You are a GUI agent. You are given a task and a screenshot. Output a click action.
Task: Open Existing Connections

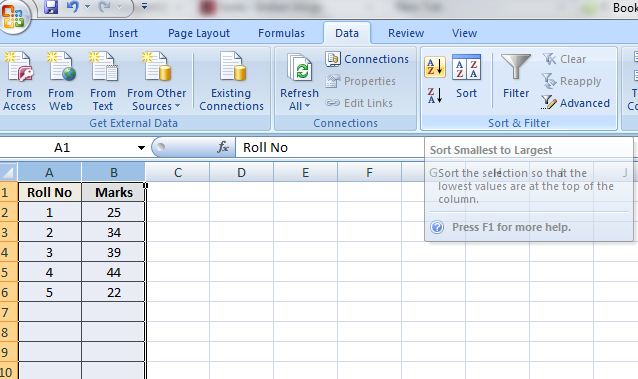[232, 81]
